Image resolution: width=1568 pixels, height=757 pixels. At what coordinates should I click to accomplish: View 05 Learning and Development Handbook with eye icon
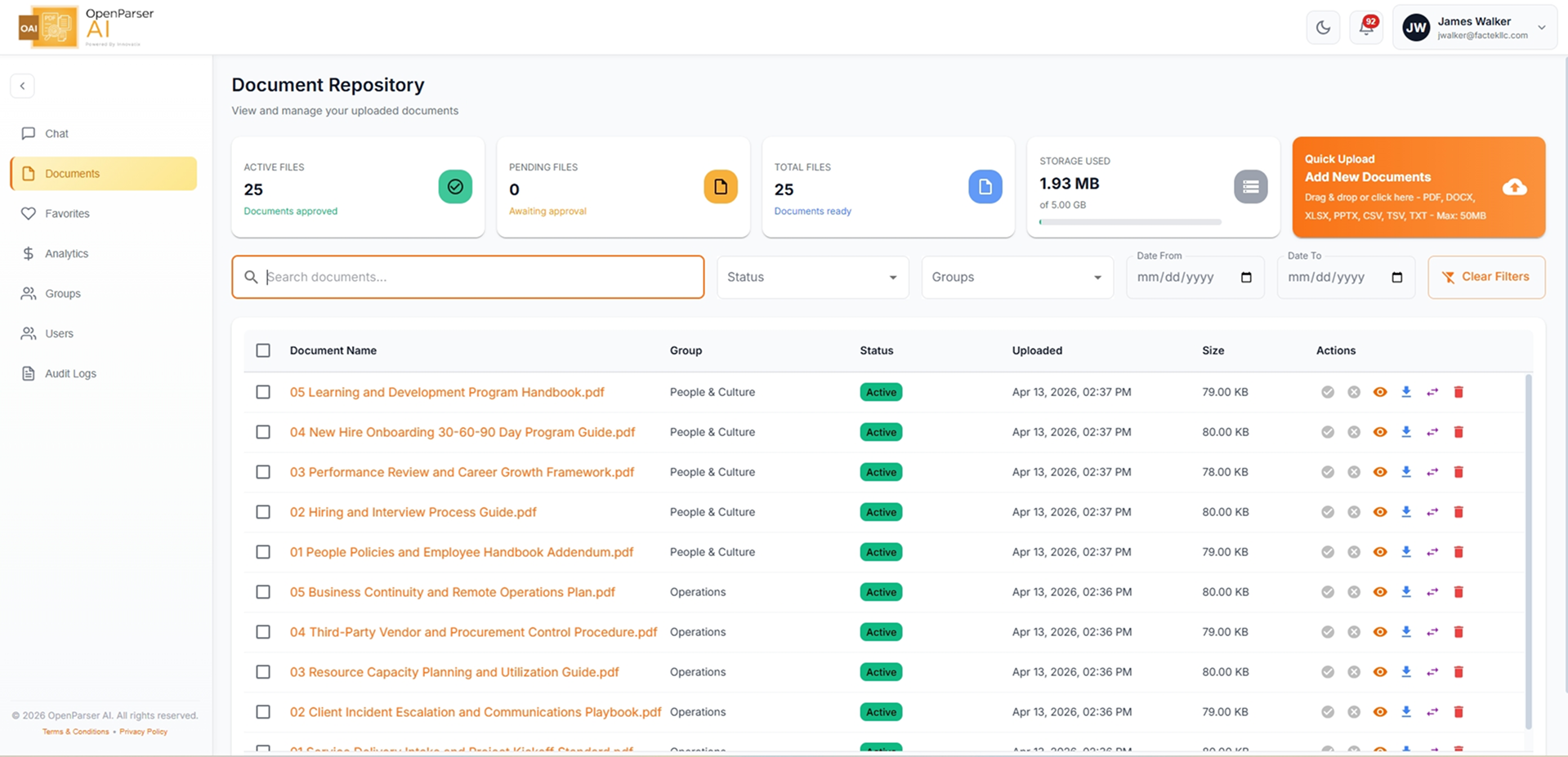pyautogui.click(x=1380, y=392)
